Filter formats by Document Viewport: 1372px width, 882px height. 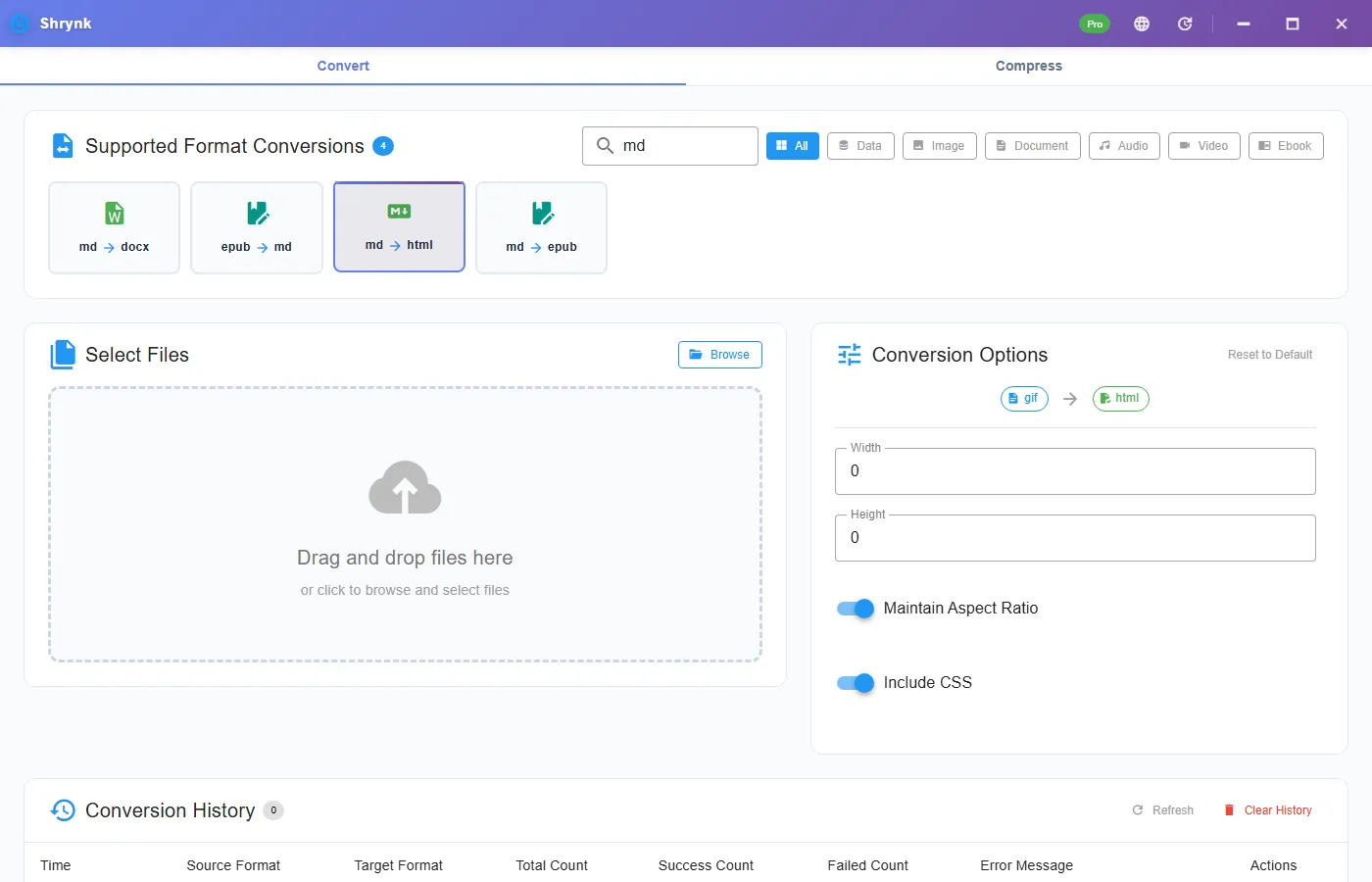click(x=1033, y=146)
